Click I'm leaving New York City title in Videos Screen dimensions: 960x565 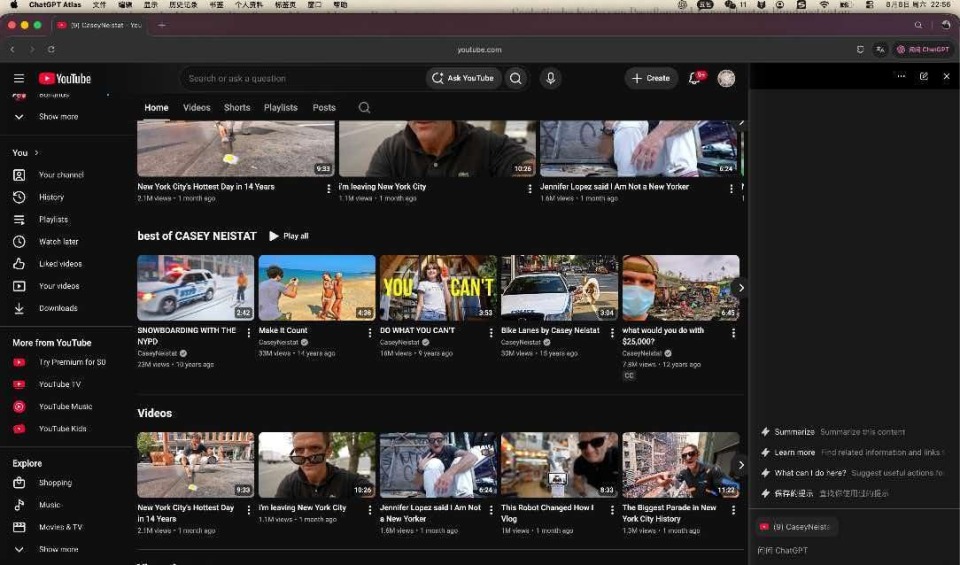pos(302,507)
